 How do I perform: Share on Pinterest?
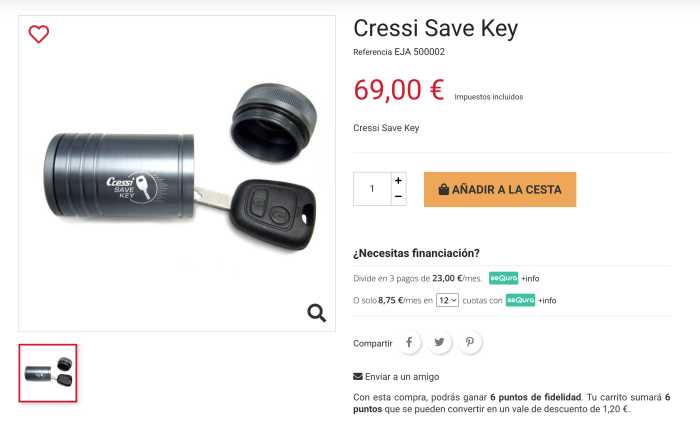tap(470, 342)
